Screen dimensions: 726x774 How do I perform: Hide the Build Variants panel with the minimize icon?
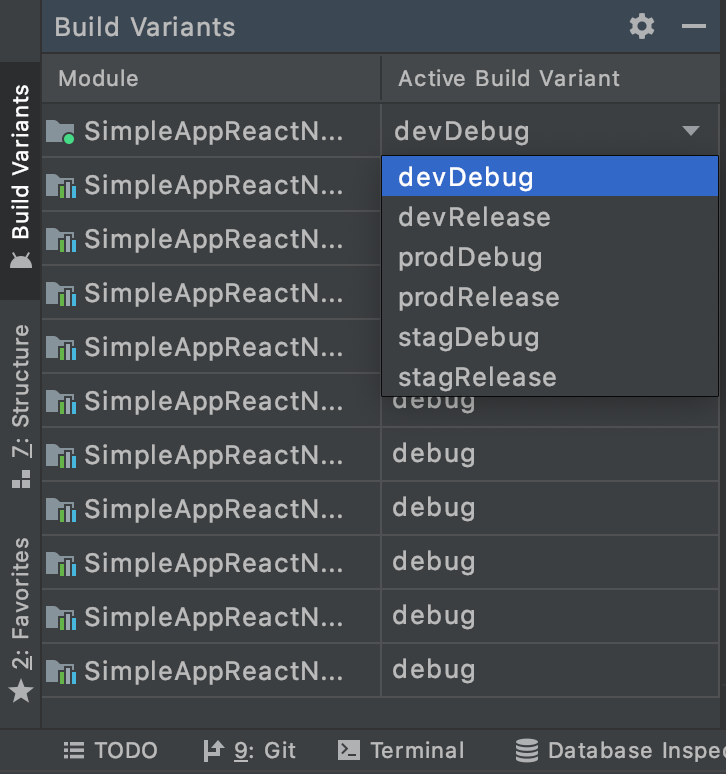tap(693, 27)
